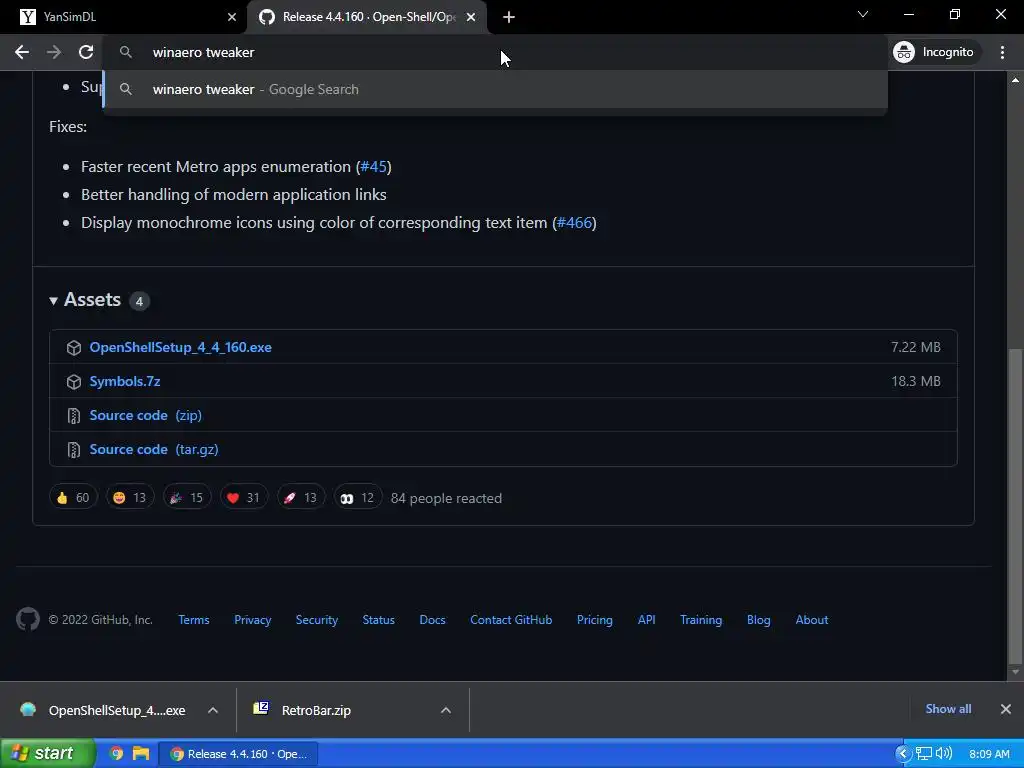The width and height of the screenshot is (1024, 768).
Task: Click the 8:09 AM taskbar clock
Action: click(x=989, y=754)
